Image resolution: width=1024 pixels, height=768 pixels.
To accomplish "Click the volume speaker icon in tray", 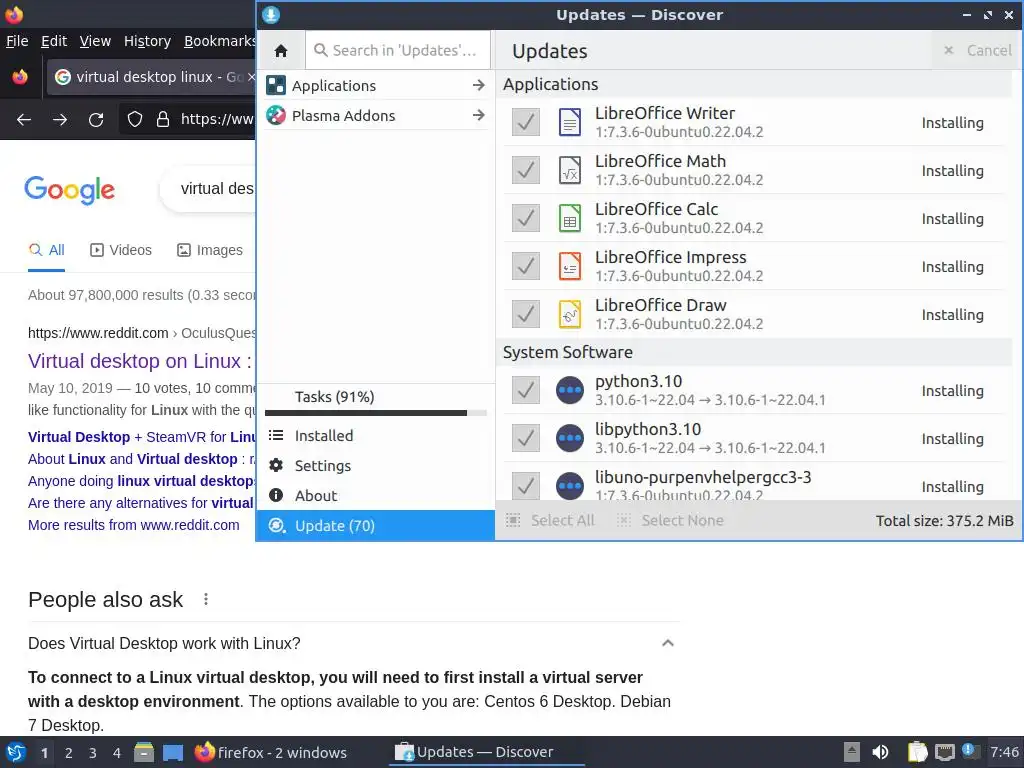I will coord(880,752).
